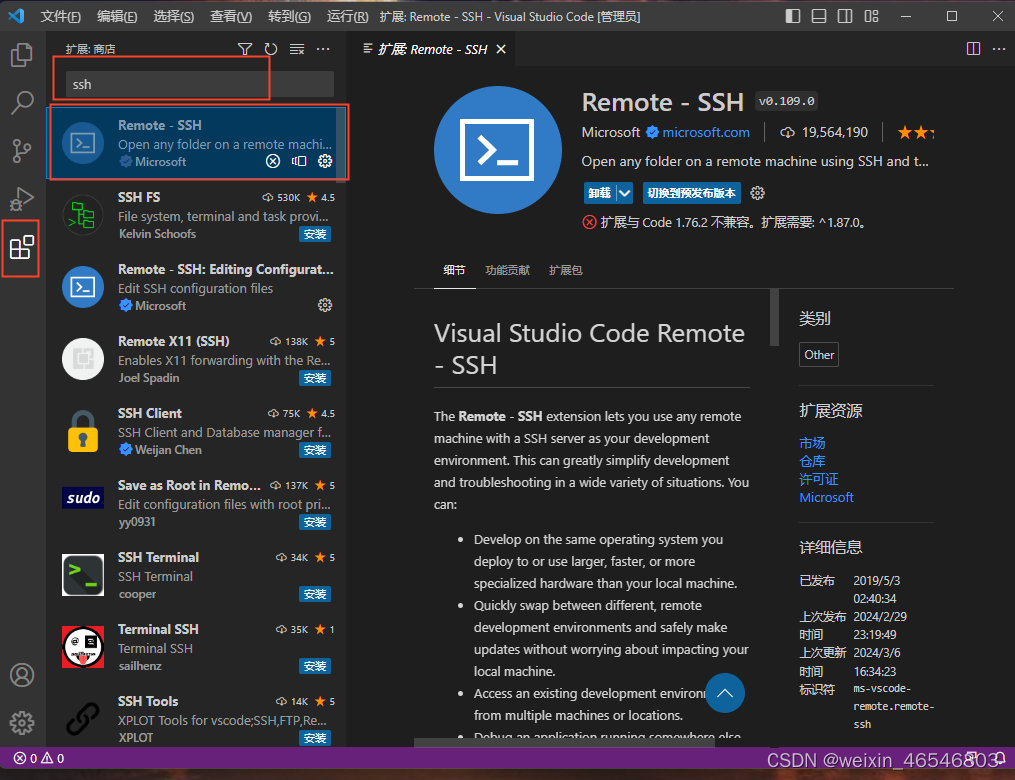Filter extensions with the funnel icon

[245, 49]
